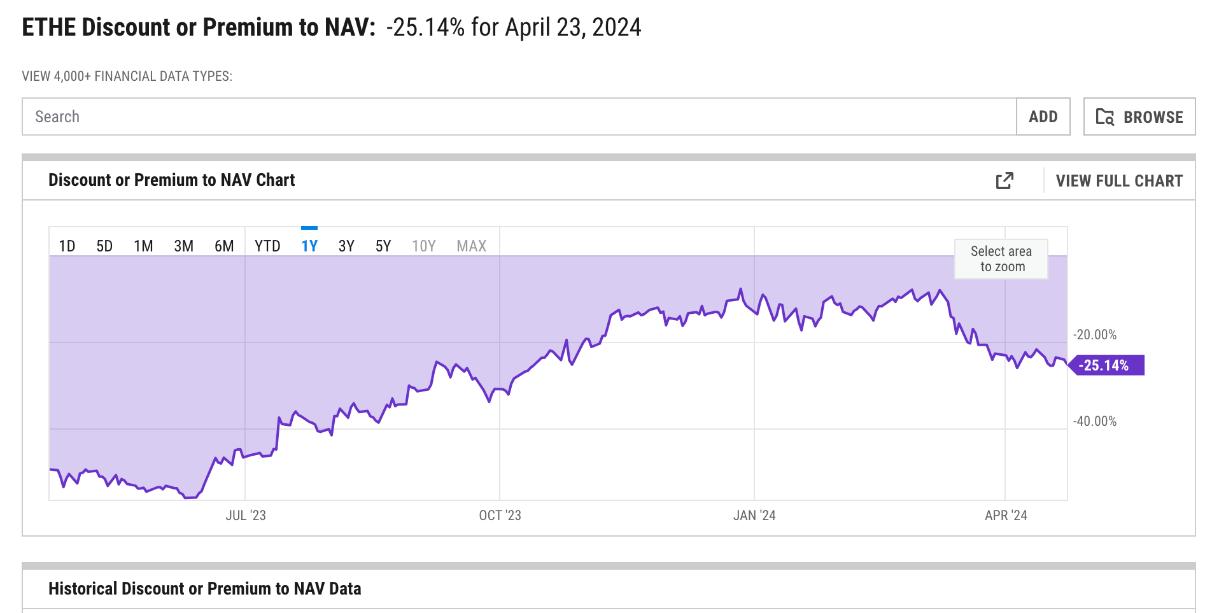Show the 5Y chart range

point(383,245)
